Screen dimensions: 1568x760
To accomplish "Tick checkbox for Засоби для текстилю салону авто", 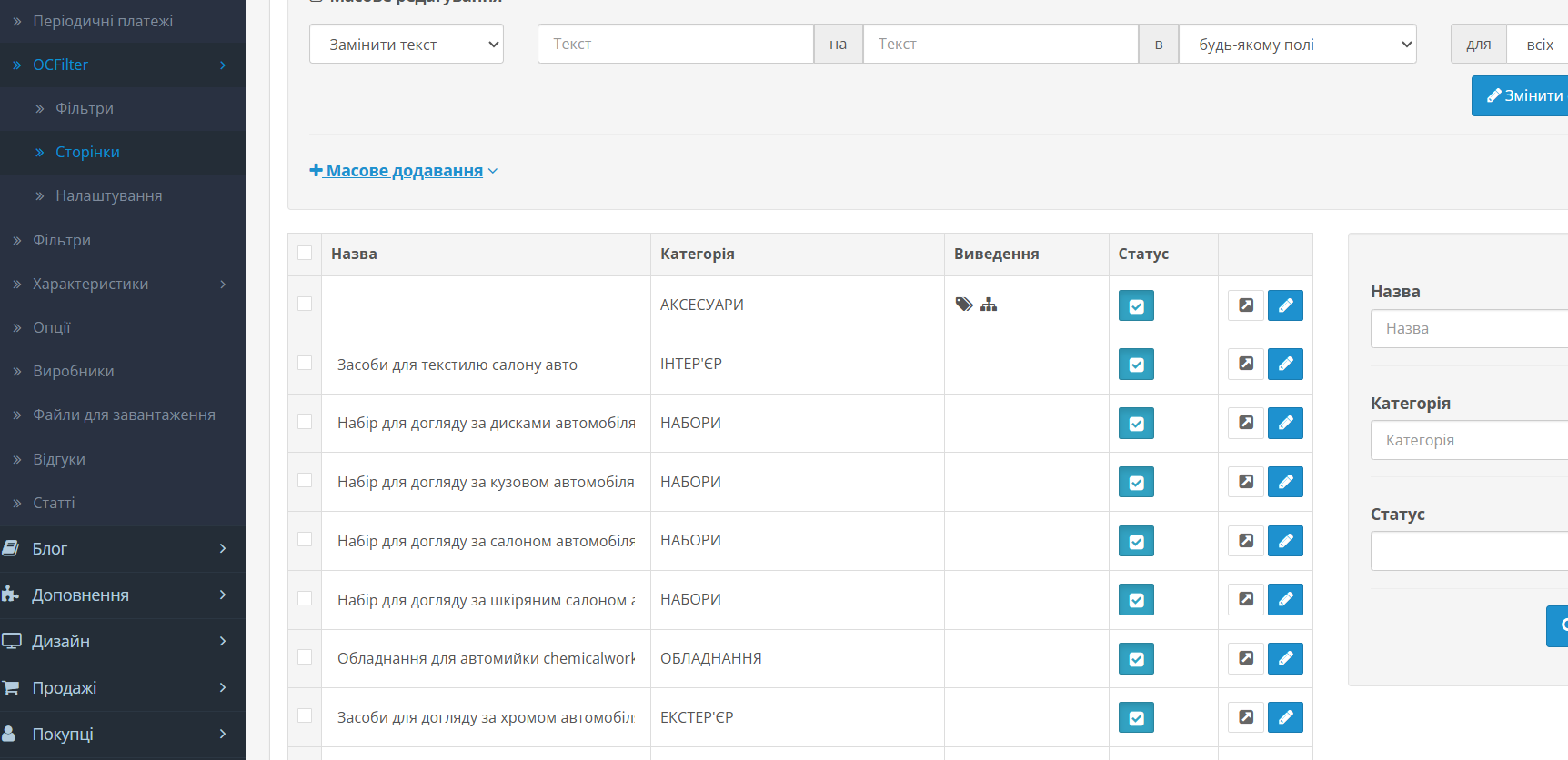I will [305, 363].
